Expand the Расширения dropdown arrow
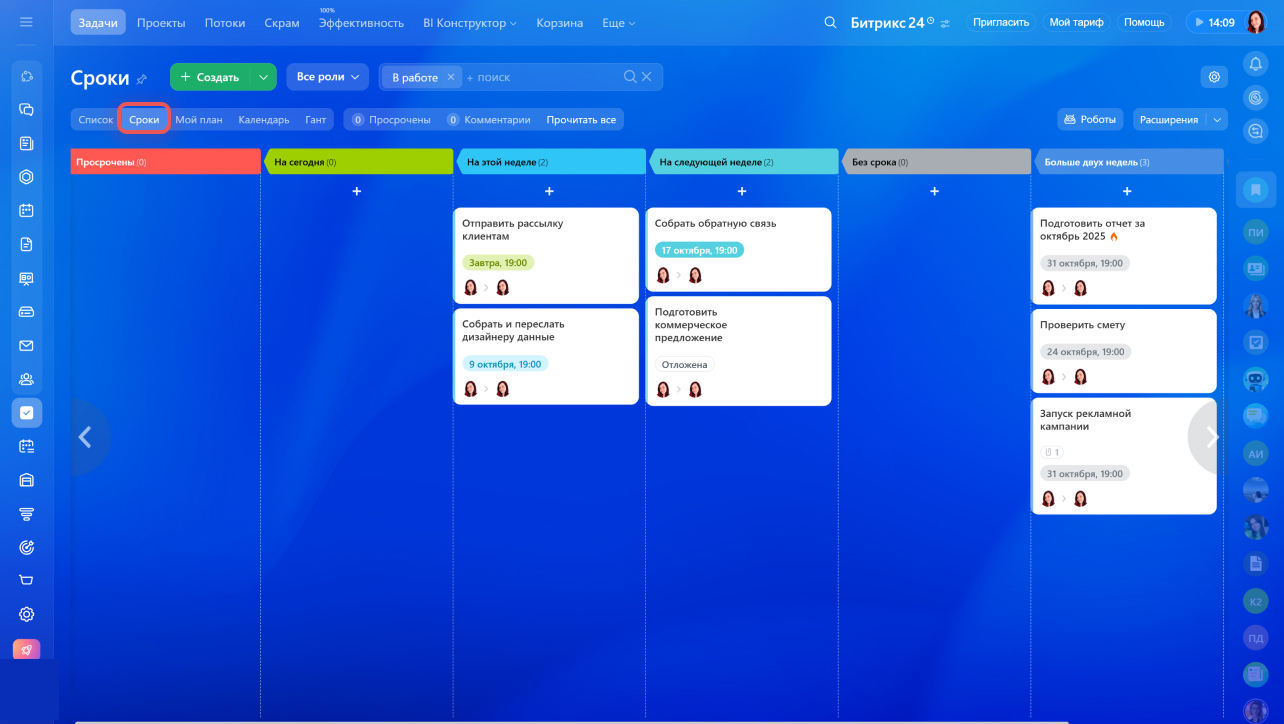The height and width of the screenshot is (724, 1284). point(1217,120)
